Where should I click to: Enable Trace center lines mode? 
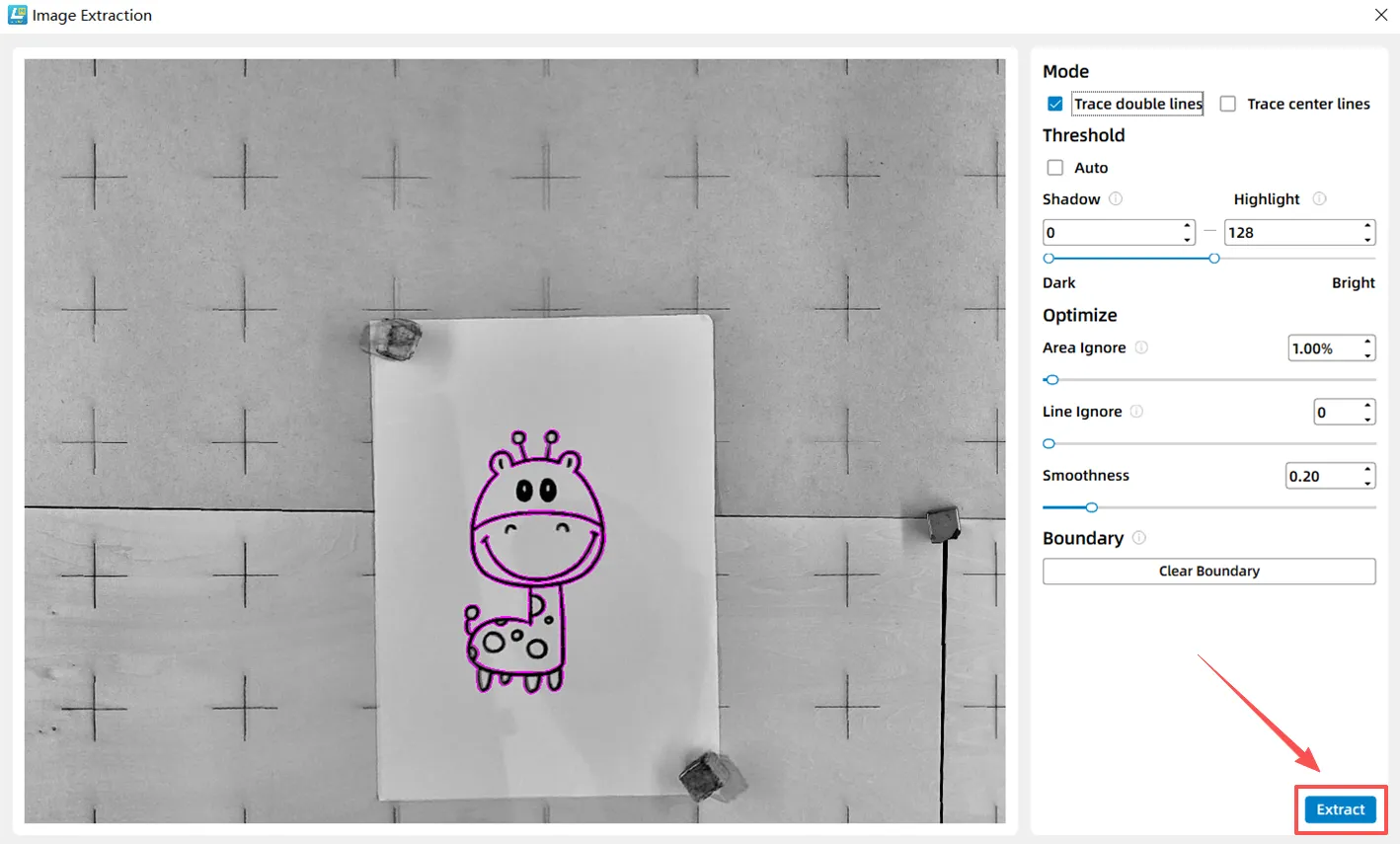point(1228,104)
